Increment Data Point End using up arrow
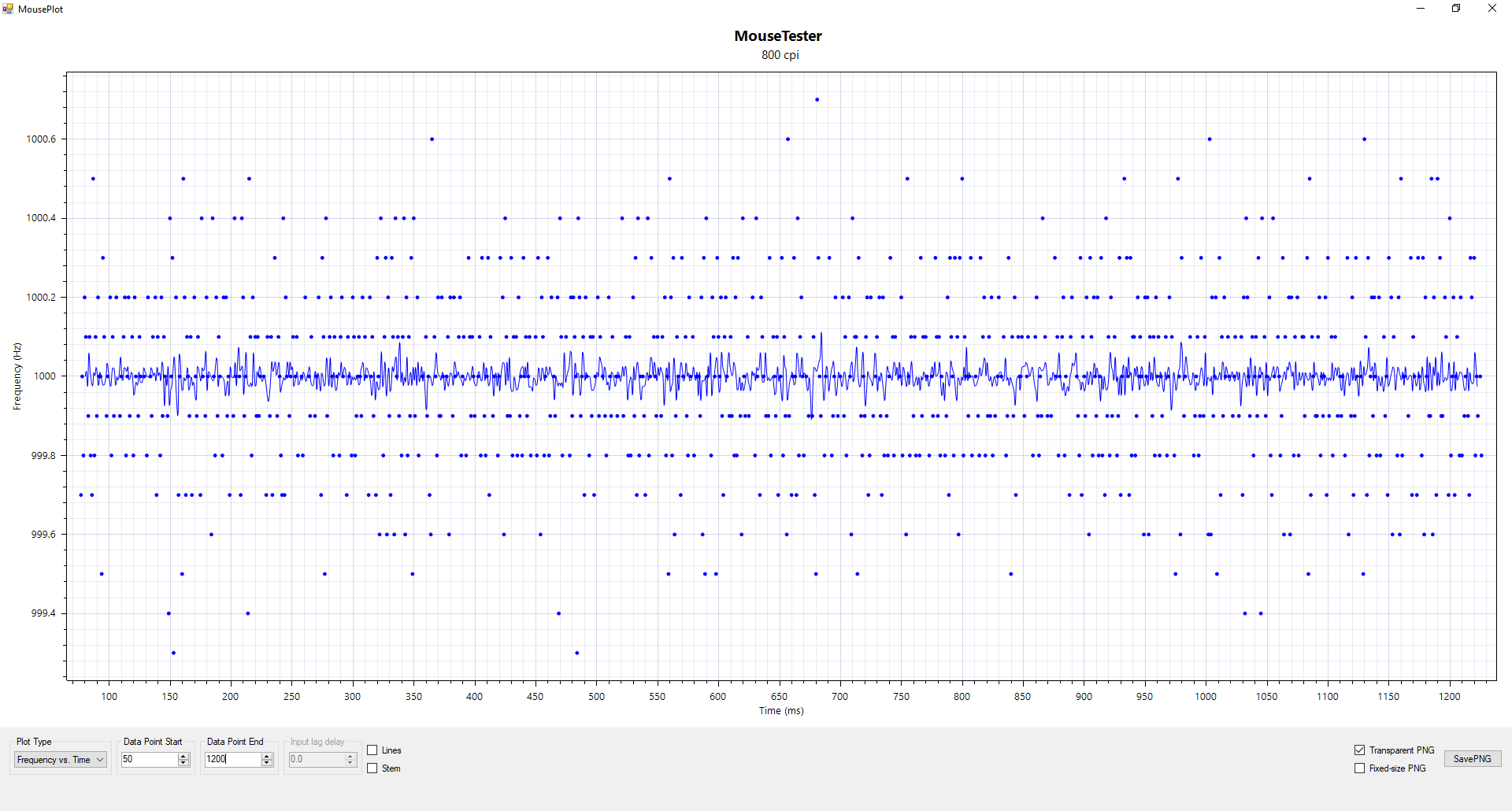The image size is (1512, 811). pos(267,756)
